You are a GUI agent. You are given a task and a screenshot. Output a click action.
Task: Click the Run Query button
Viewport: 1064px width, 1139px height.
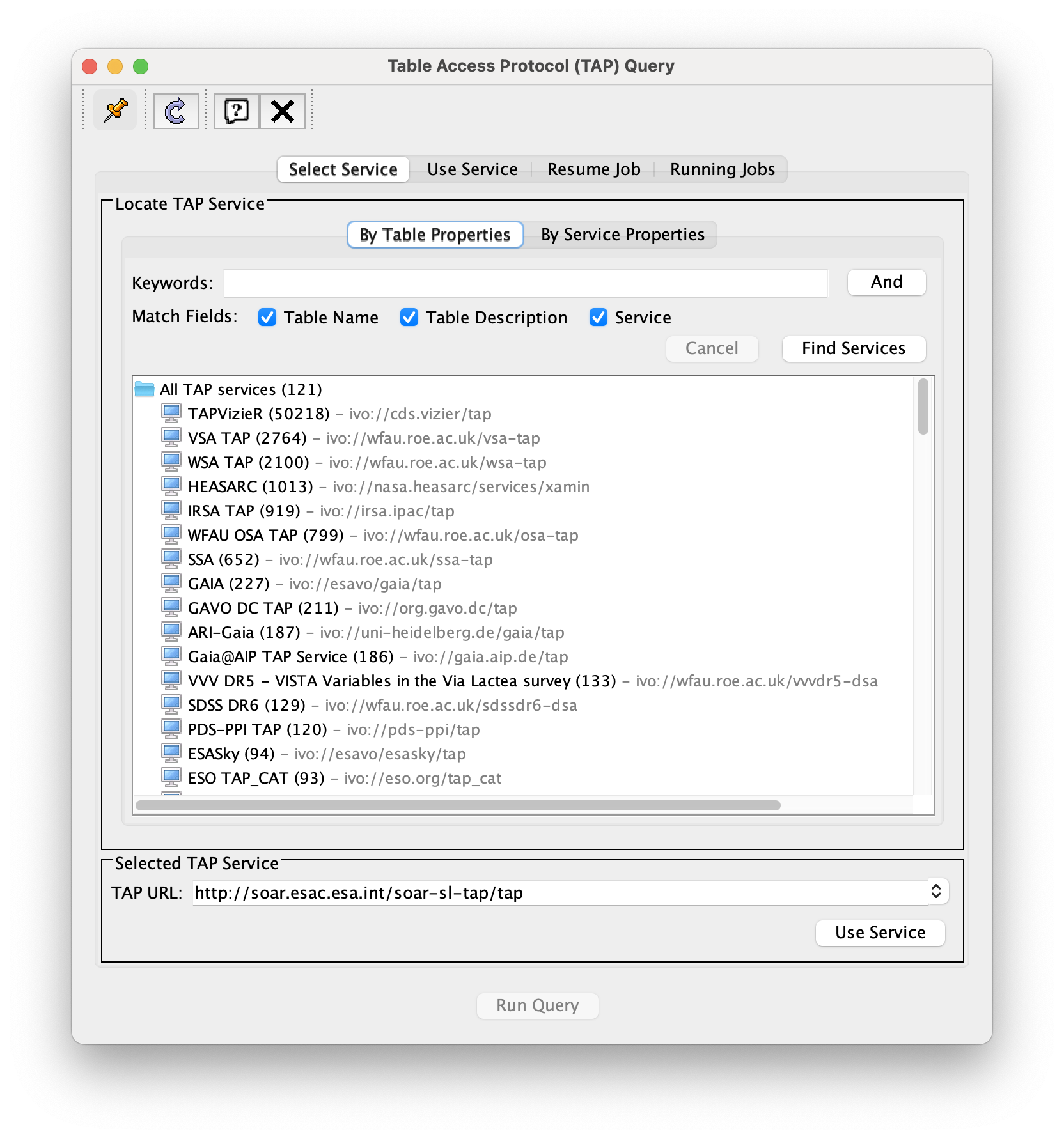click(x=537, y=1005)
